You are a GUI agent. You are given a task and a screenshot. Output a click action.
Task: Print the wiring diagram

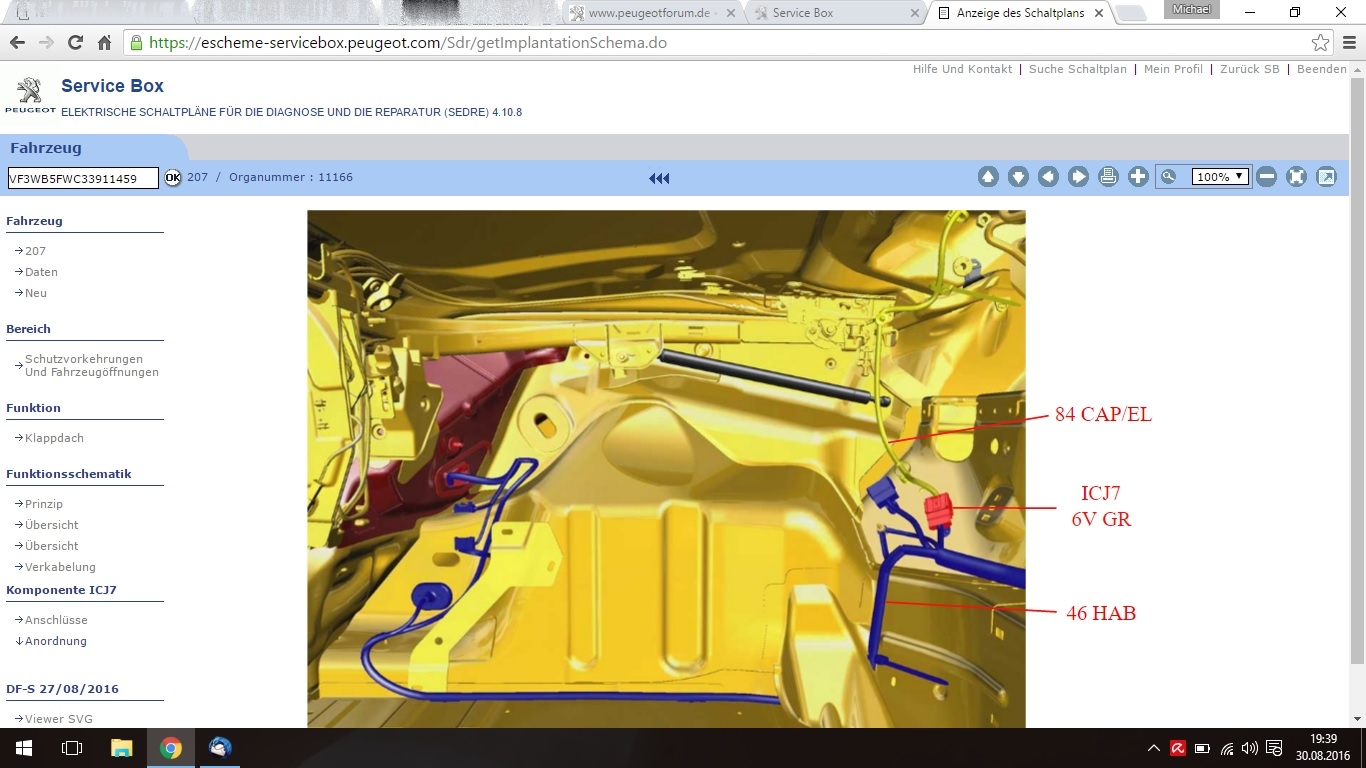tap(1108, 177)
